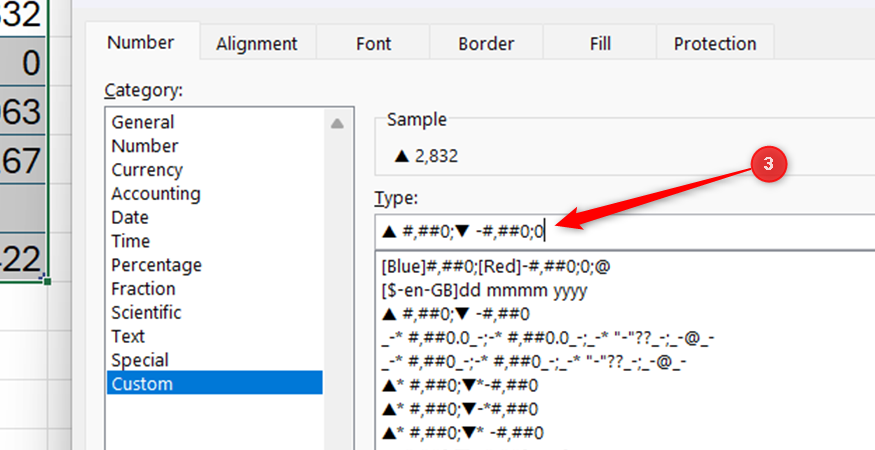Select the Time category
Viewport: 875px width, 450px height.
click(x=214, y=241)
